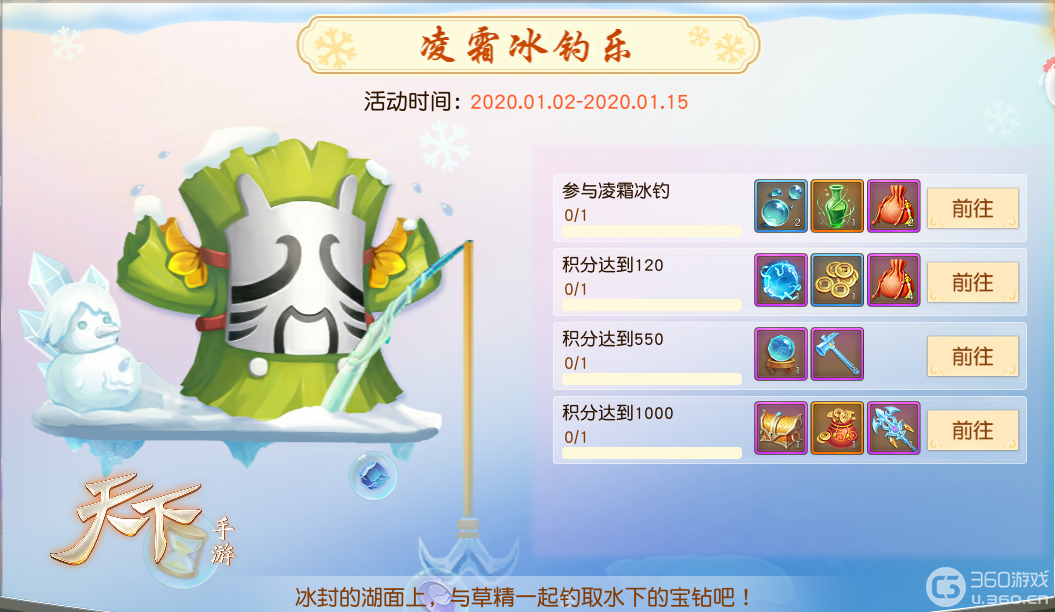Open the golden treasure chest reward
This screenshot has width=1055, height=612.
click(780, 428)
